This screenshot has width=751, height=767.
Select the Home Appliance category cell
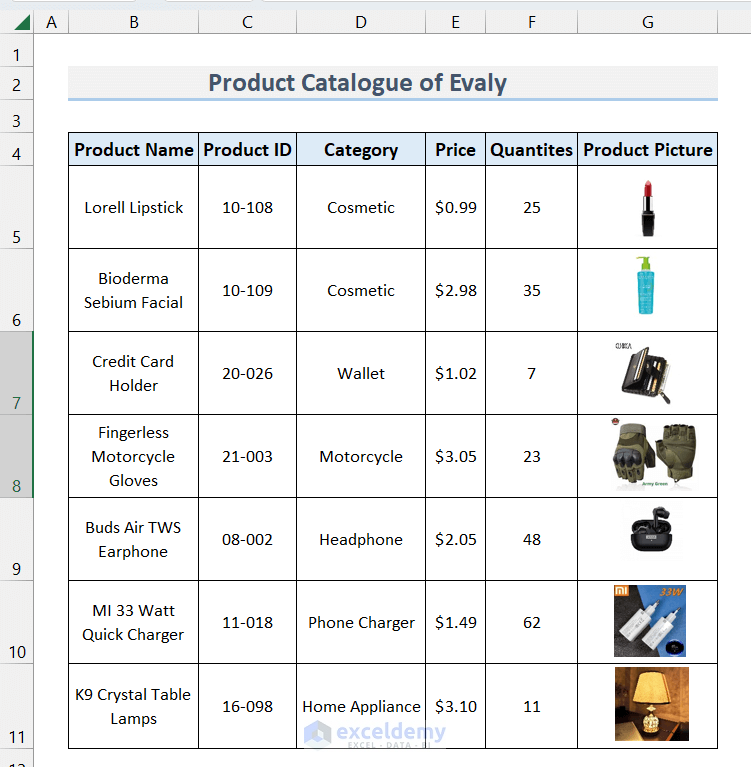(x=361, y=706)
